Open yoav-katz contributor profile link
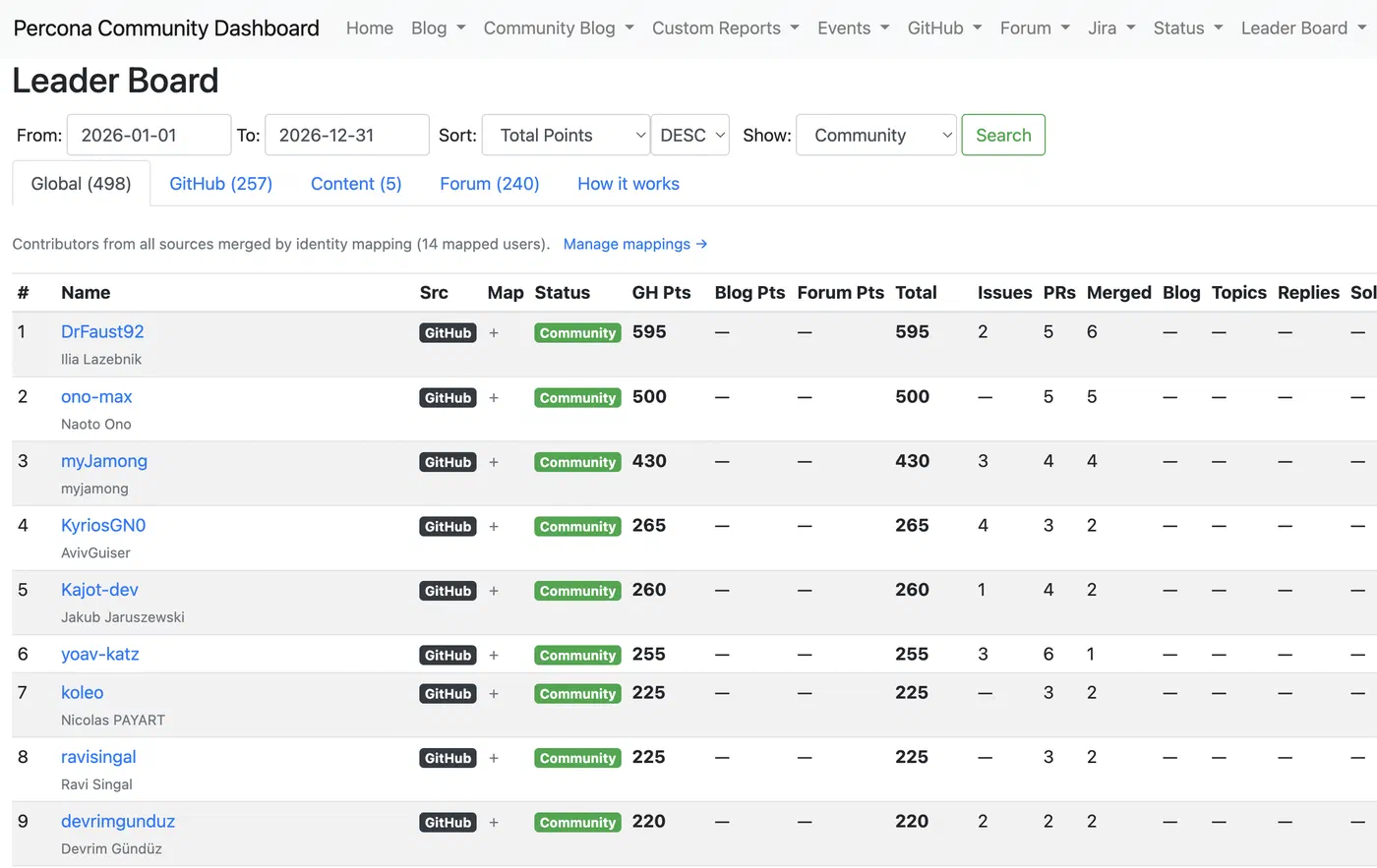Viewport: 1377px width, 868px height. pos(100,655)
